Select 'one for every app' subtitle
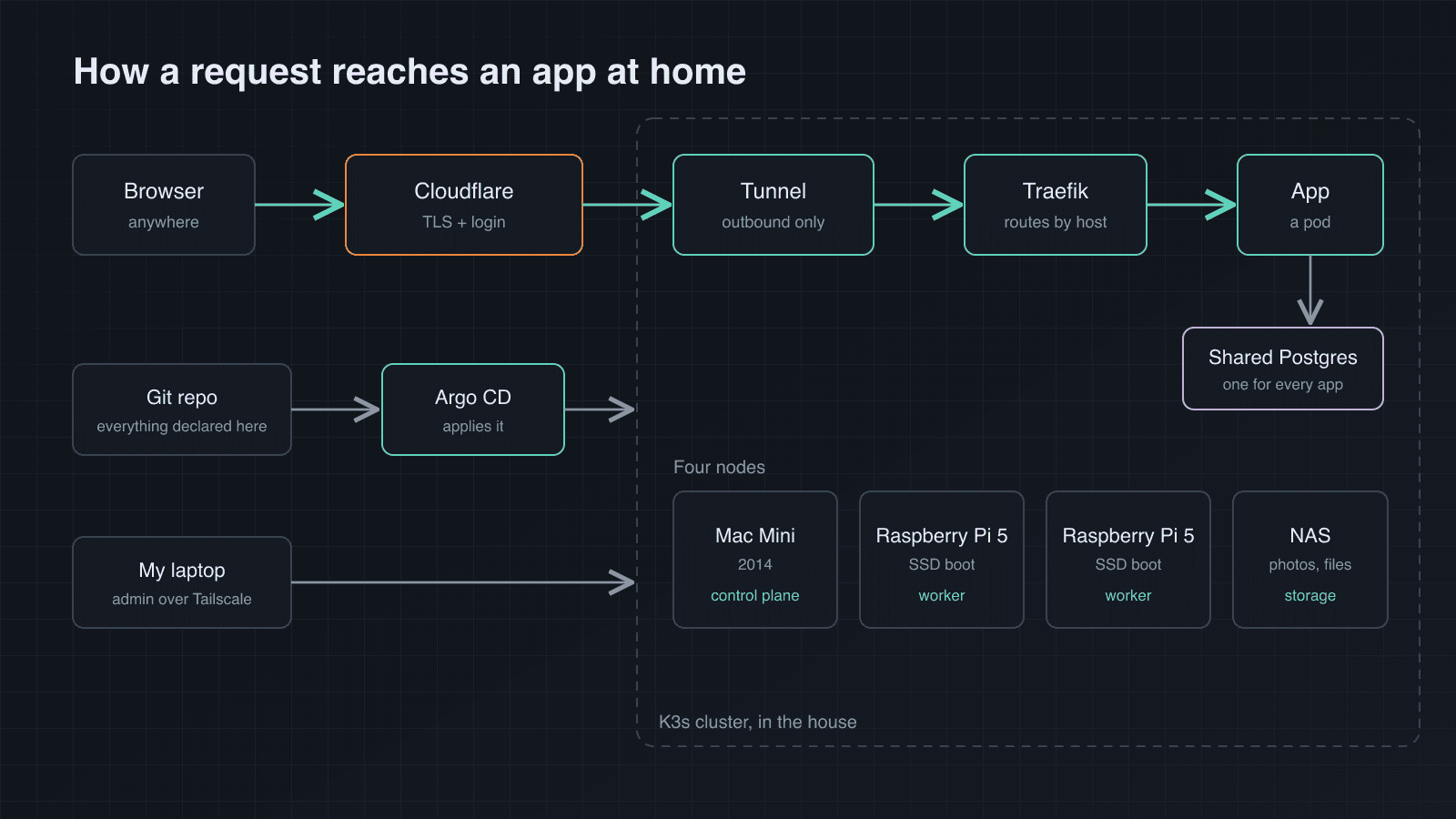 (1283, 384)
